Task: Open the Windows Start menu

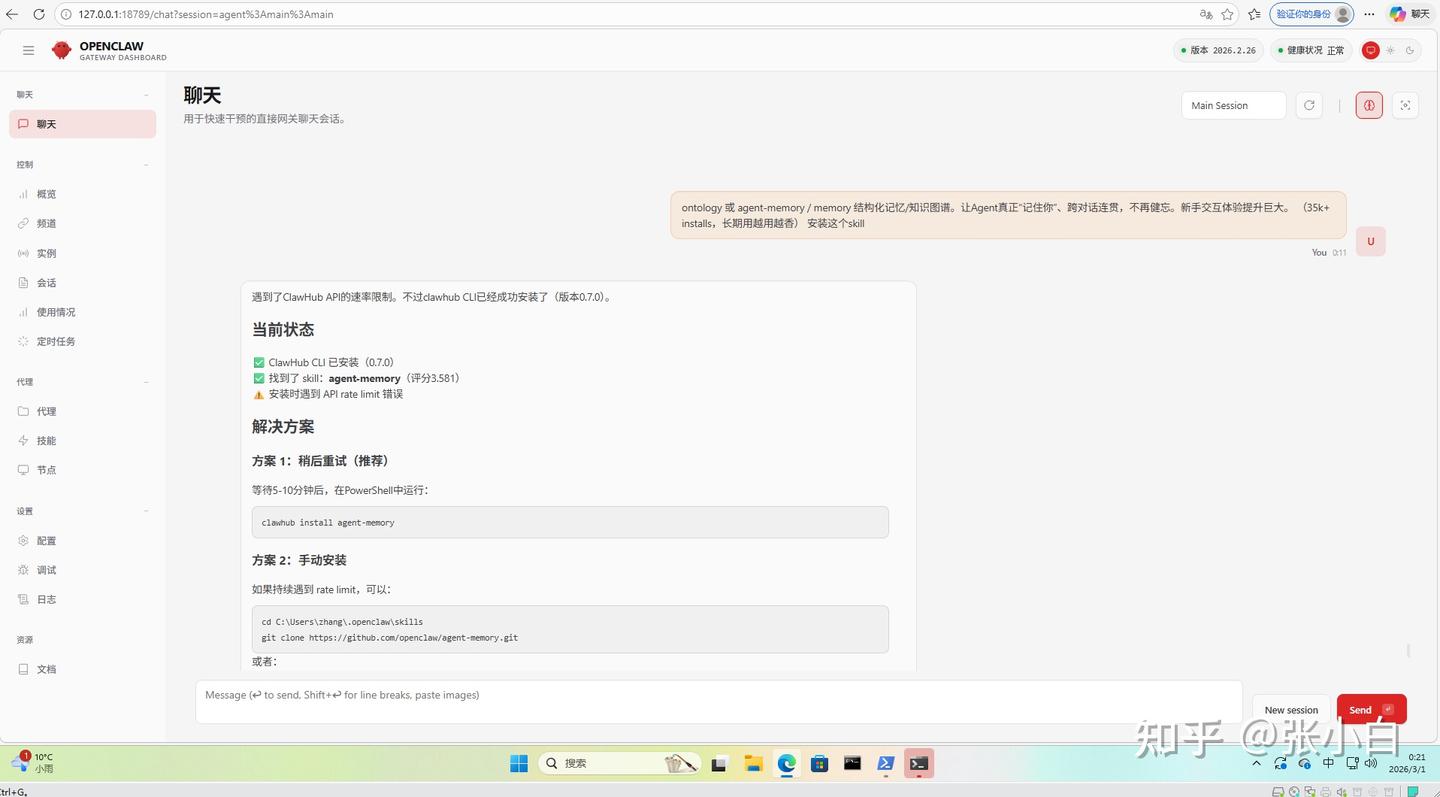Action: coord(519,763)
